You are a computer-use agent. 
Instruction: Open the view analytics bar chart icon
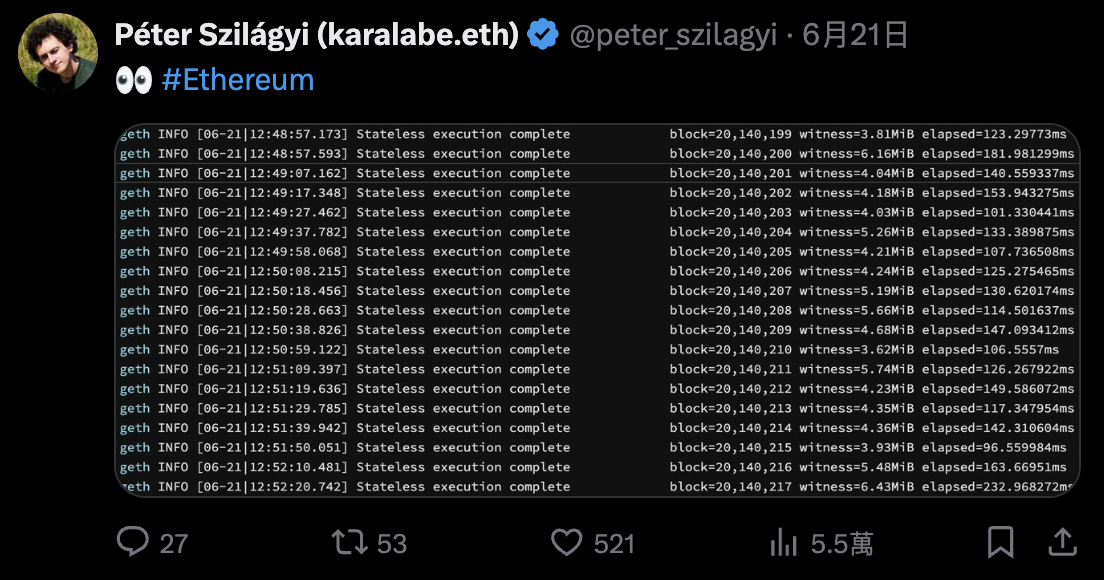tap(783, 542)
